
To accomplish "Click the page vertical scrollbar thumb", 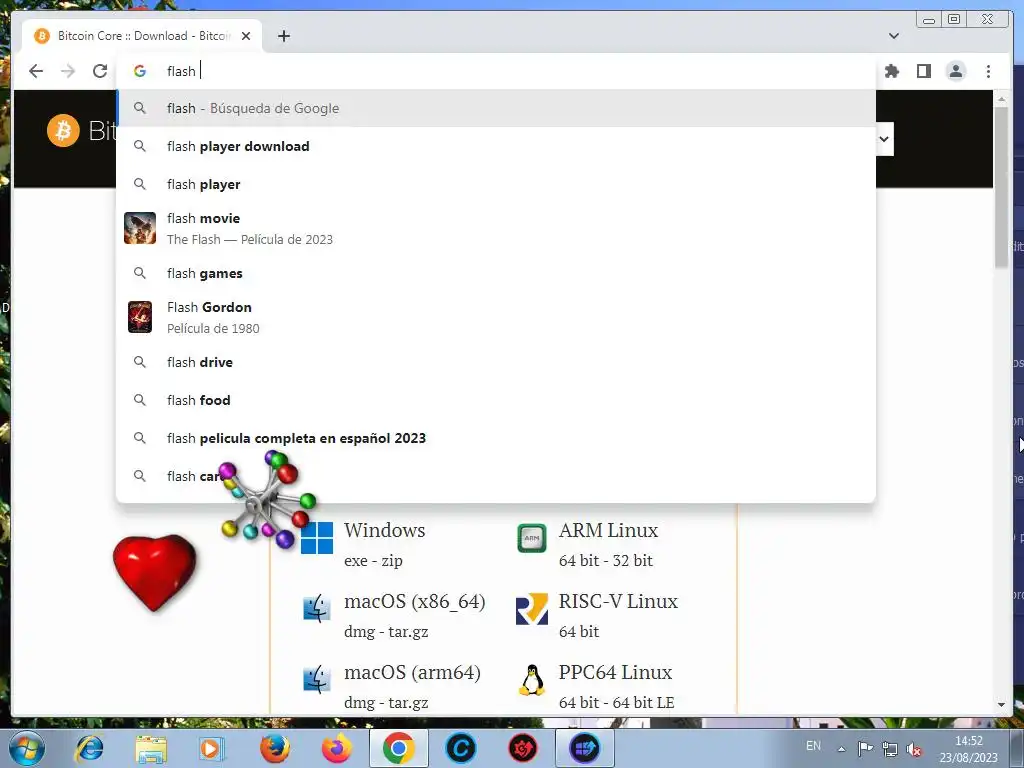I will point(1001,186).
